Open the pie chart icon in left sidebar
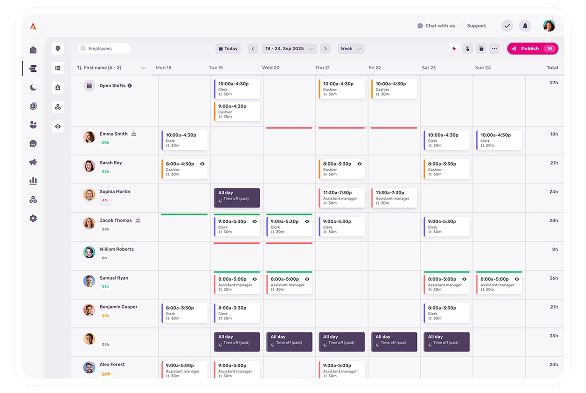586x393 pixels. coord(33,106)
